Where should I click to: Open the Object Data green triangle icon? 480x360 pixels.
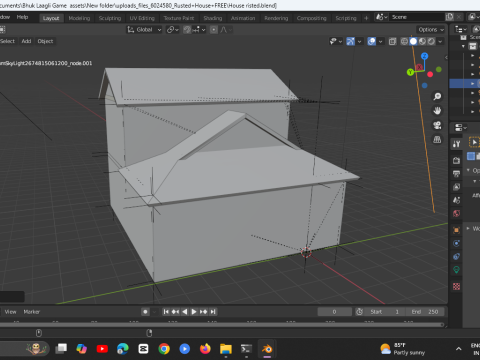[x=456, y=270]
